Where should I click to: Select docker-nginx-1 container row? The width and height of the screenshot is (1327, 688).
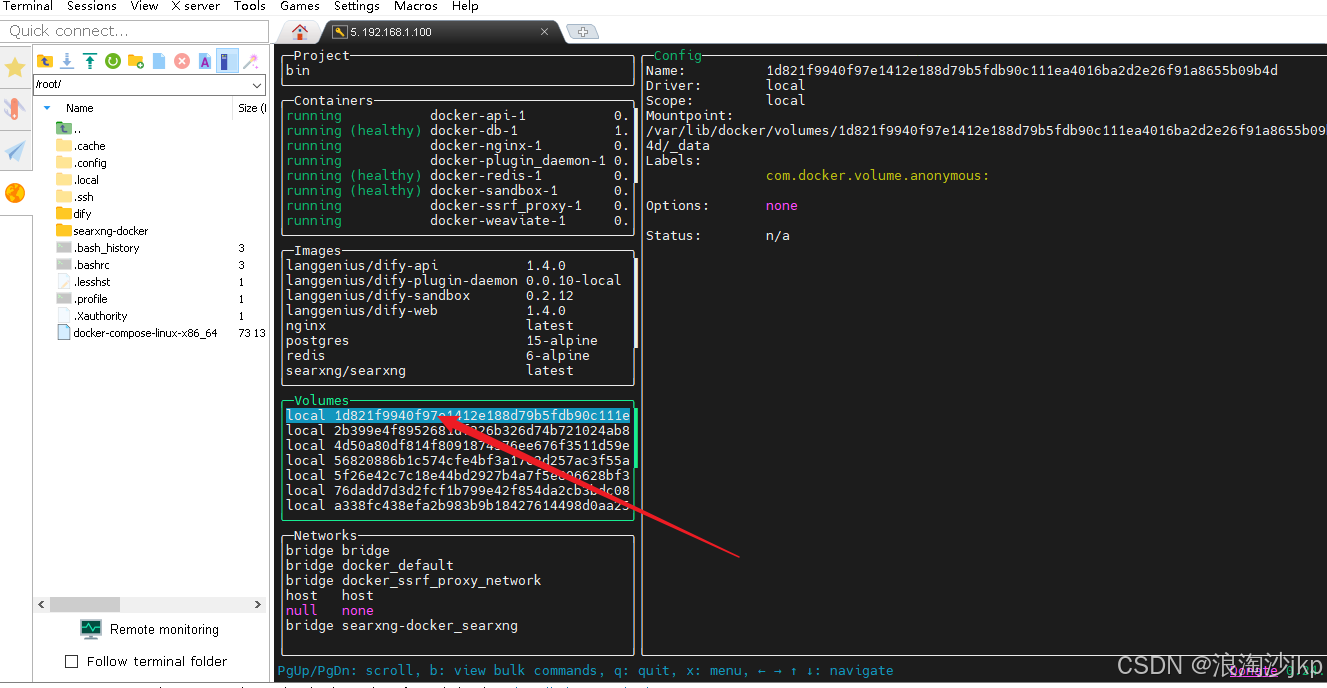457,146
